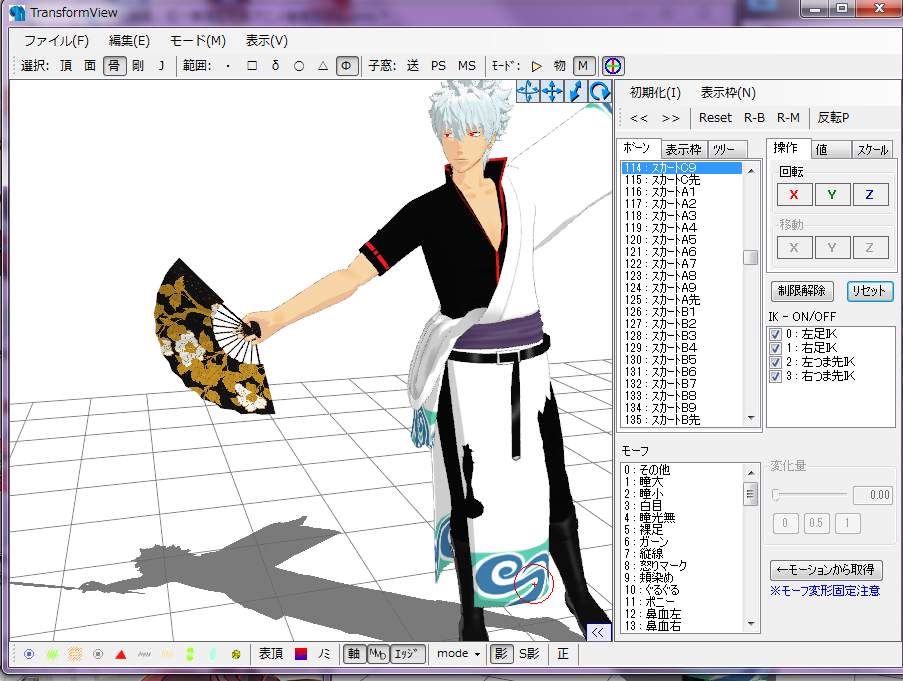
Task: Toggle the 影 shadow display button
Action: point(501,654)
